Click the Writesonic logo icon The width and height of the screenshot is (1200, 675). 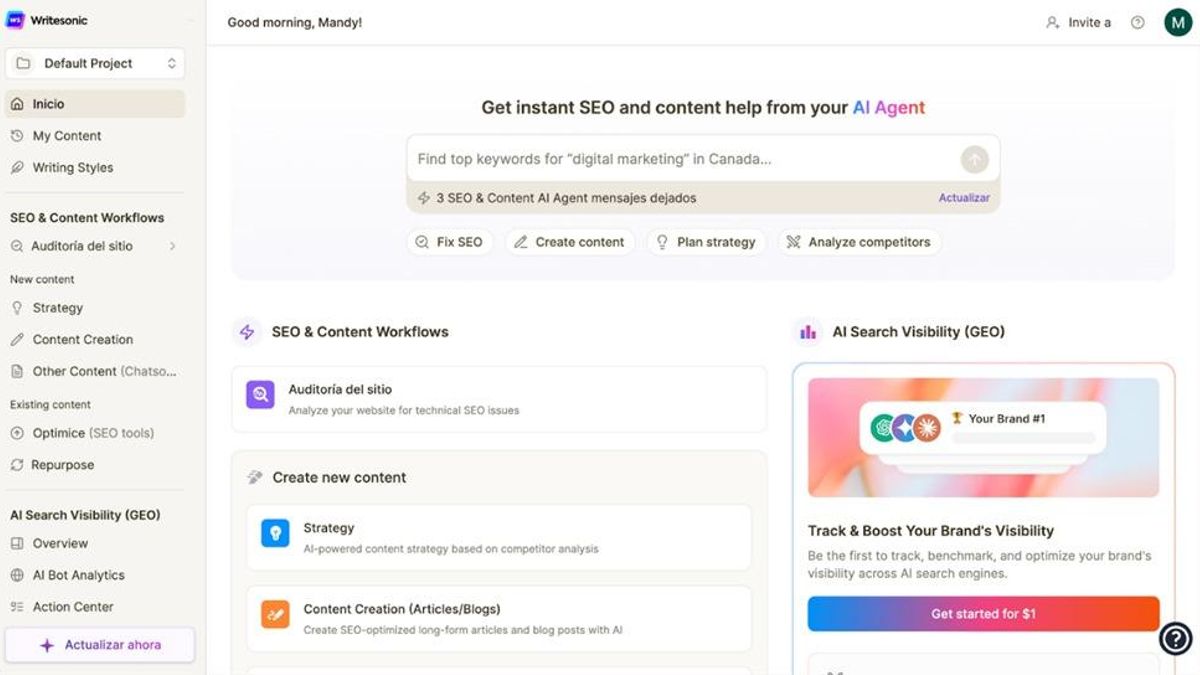pyautogui.click(x=15, y=21)
